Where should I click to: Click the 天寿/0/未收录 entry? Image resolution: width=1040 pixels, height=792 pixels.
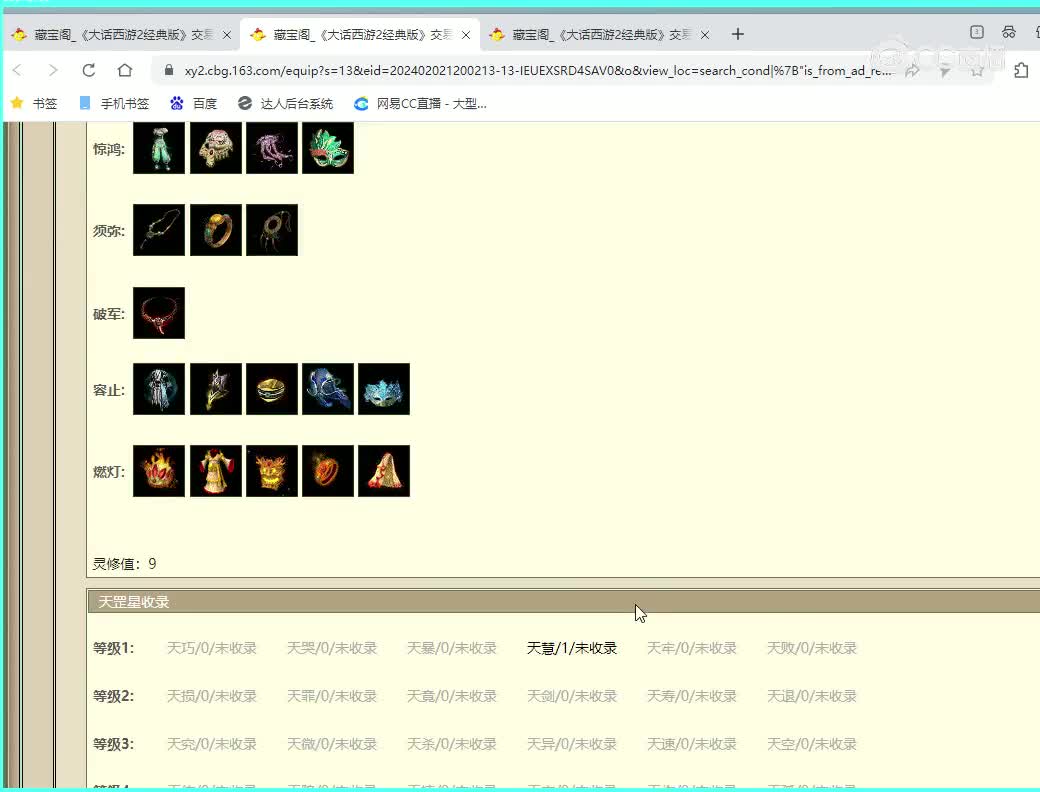[x=692, y=696]
